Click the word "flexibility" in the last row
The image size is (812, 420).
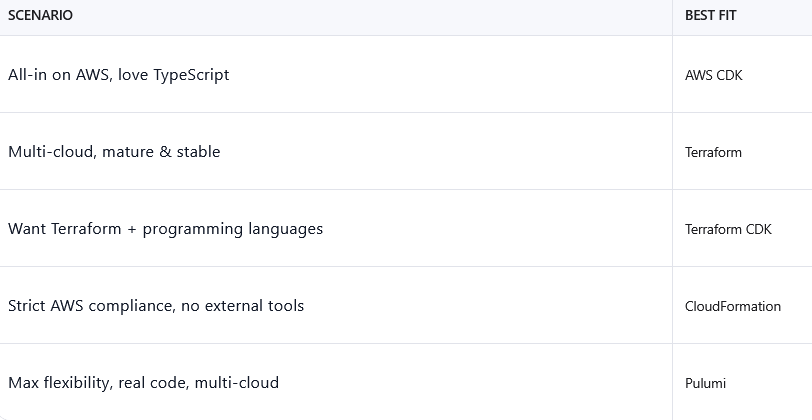tap(78, 383)
